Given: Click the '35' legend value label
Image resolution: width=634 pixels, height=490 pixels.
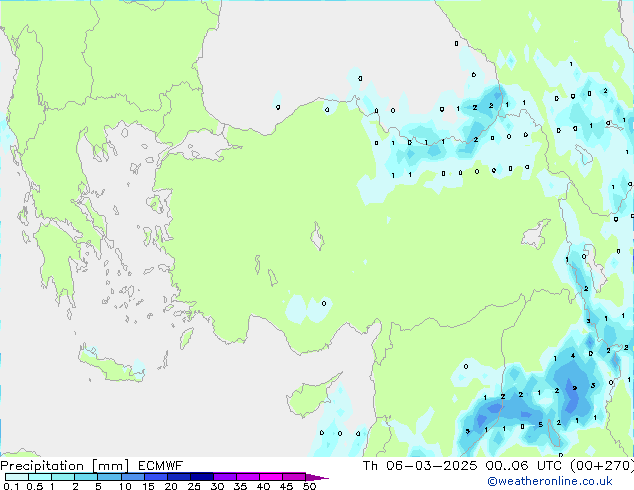Looking at the screenshot, I should click(240, 486).
